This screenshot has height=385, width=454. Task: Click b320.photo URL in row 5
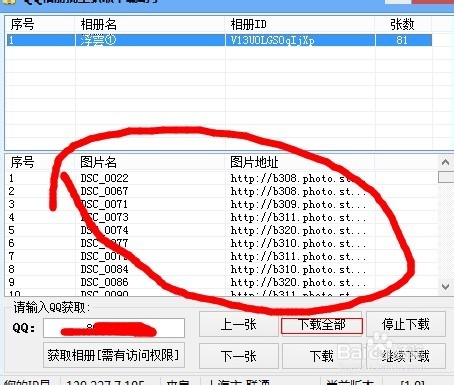(298, 230)
